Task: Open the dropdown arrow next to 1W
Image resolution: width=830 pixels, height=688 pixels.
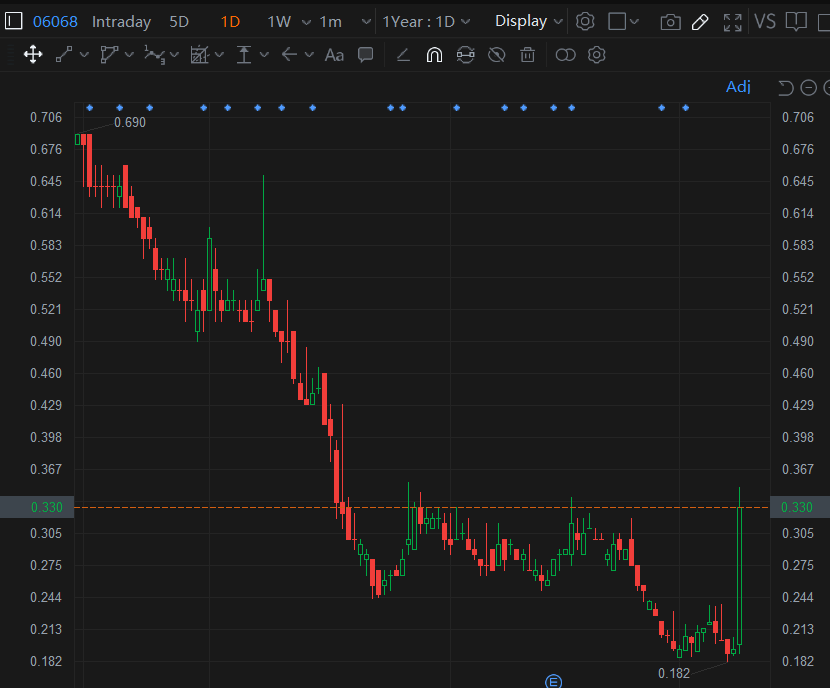Action: 306,22
